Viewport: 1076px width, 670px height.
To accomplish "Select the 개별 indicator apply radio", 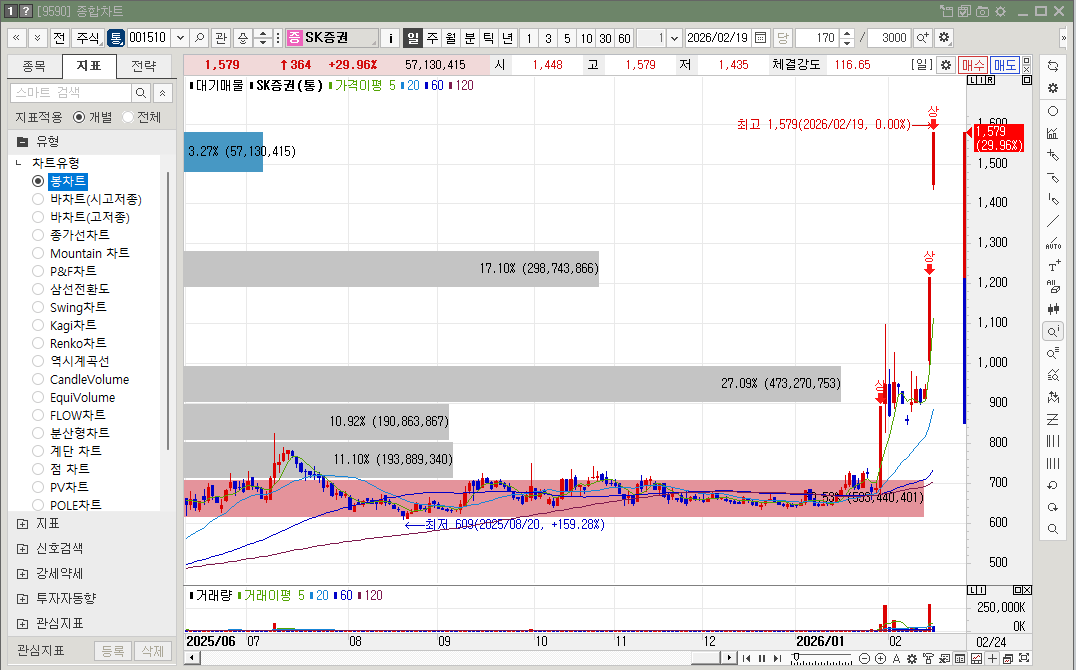I will click(x=79, y=117).
